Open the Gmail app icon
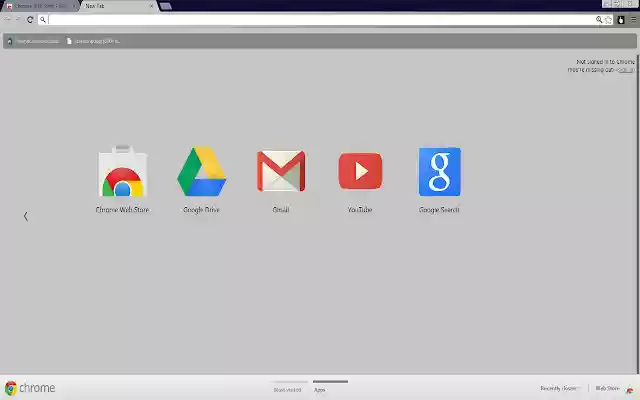 click(x=281, y=171)
